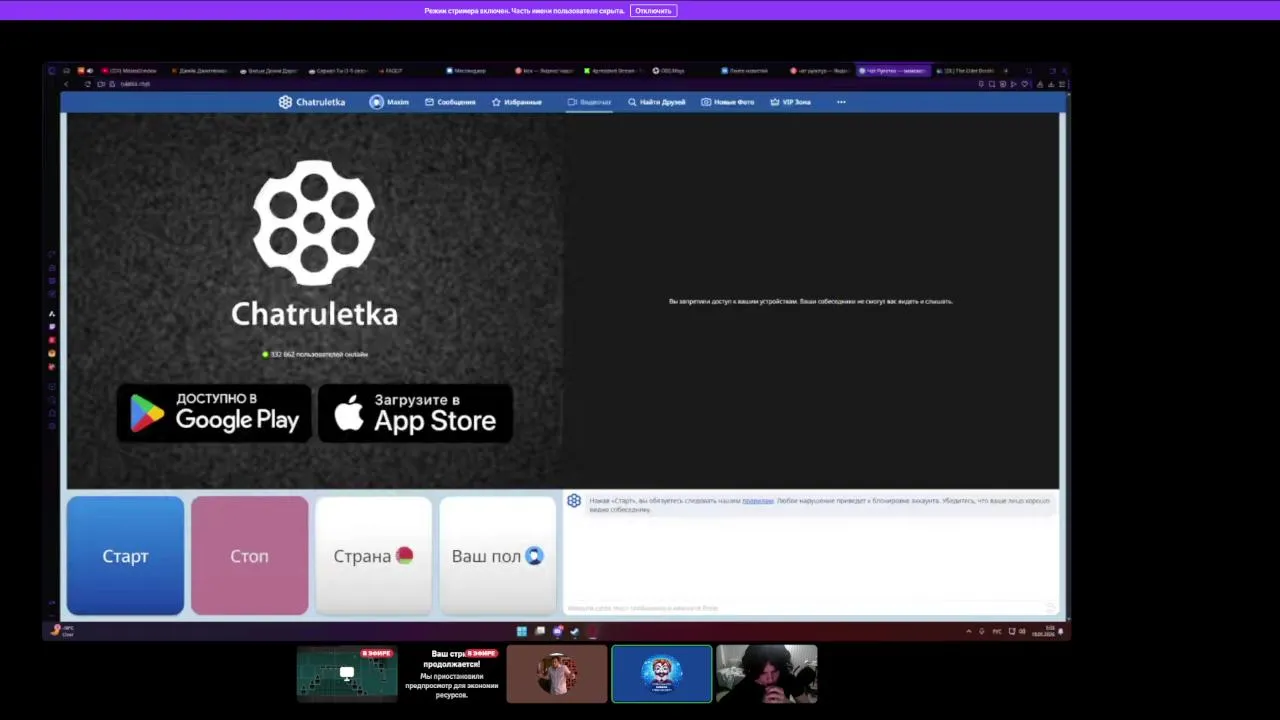Click the Chatruletka icon beside the rules notice
This screenshot has width=1280, height=720.
(574, 501)
